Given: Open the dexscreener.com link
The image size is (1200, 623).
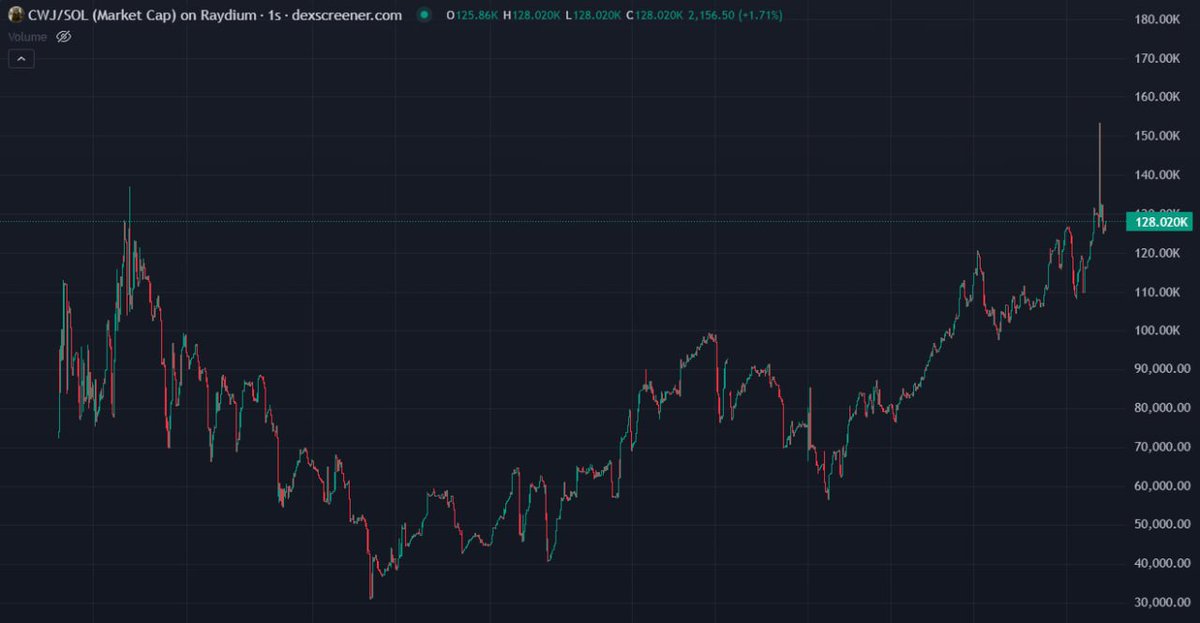Looking at the screenshot, I should point(345,15).
